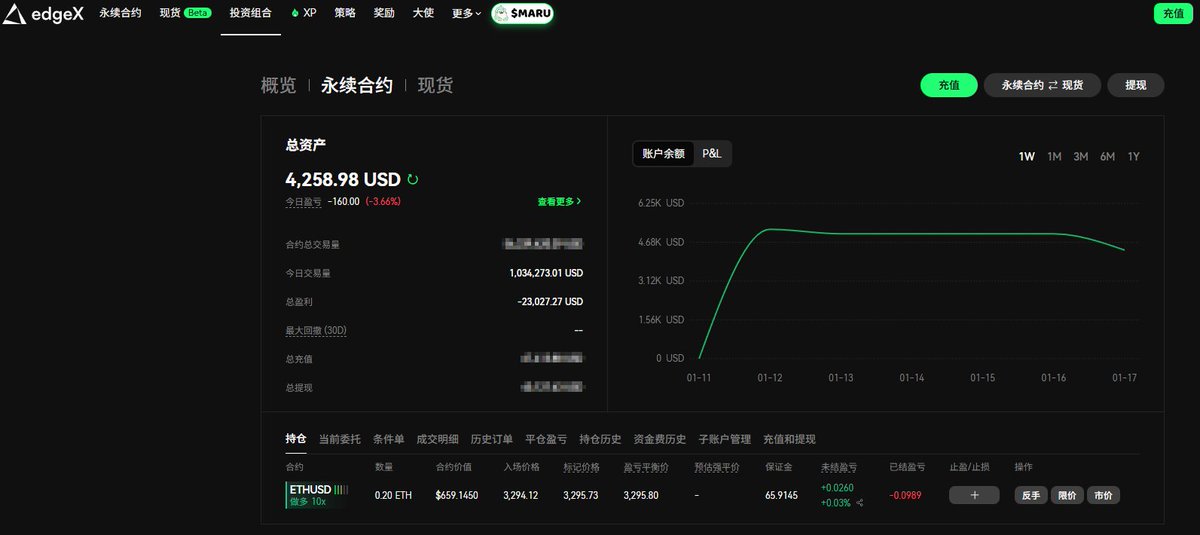Click the top-right 充值 button
The image size is (1200, 535).
(1174, 13)
